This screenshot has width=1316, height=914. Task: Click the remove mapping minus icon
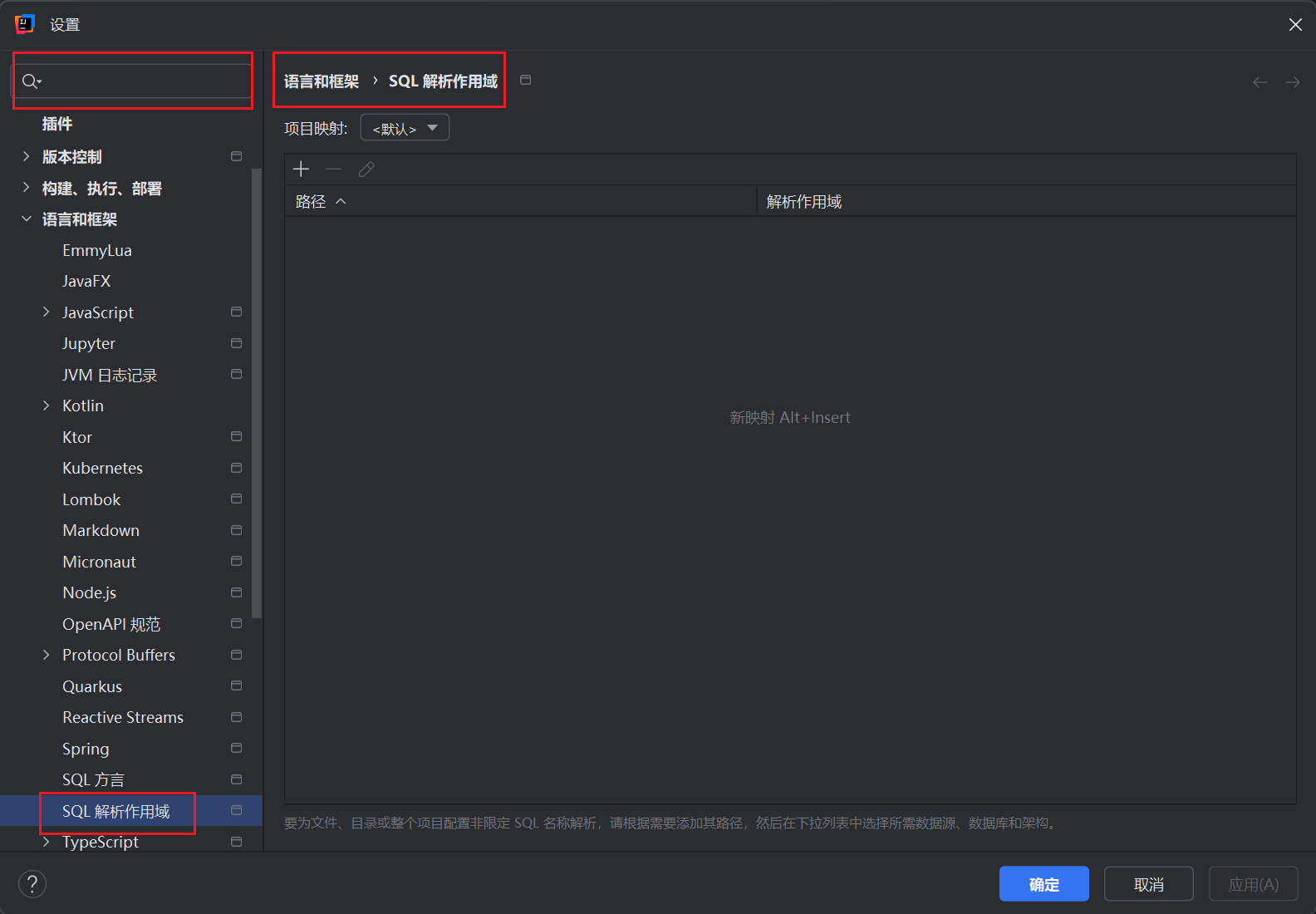(x=333, y=170)
